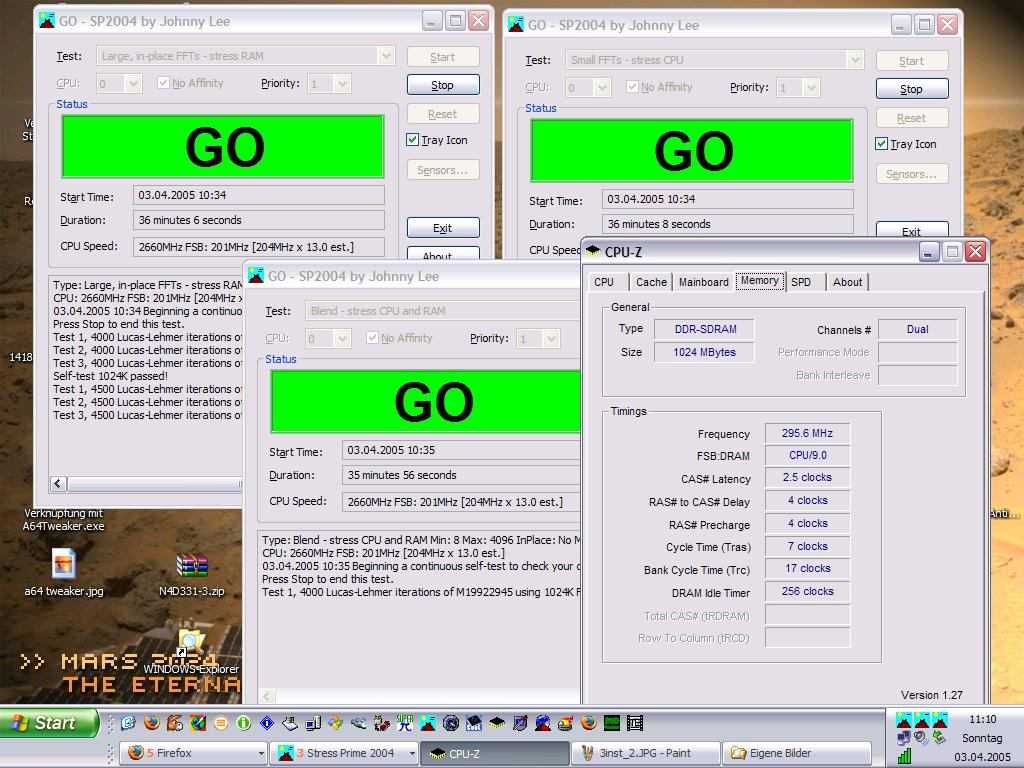The height and width of the screenshot is (768, 1024).
Task: Open the networked computers quick launch icon
Action: tap(313, 723)
